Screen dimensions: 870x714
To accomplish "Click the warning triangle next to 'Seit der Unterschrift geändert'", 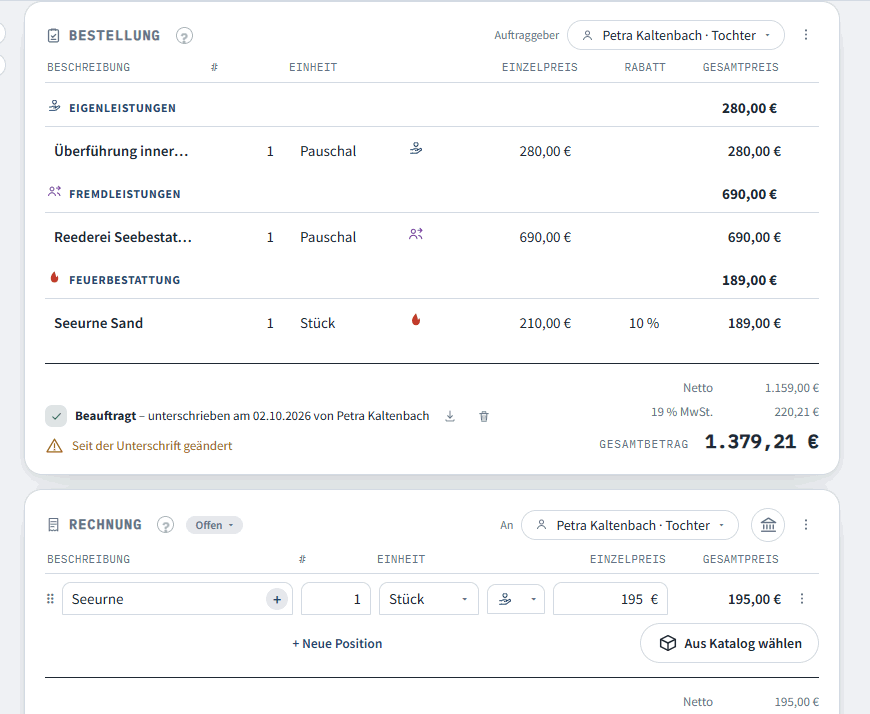I will pyautogui.click(x=54, y=445).
